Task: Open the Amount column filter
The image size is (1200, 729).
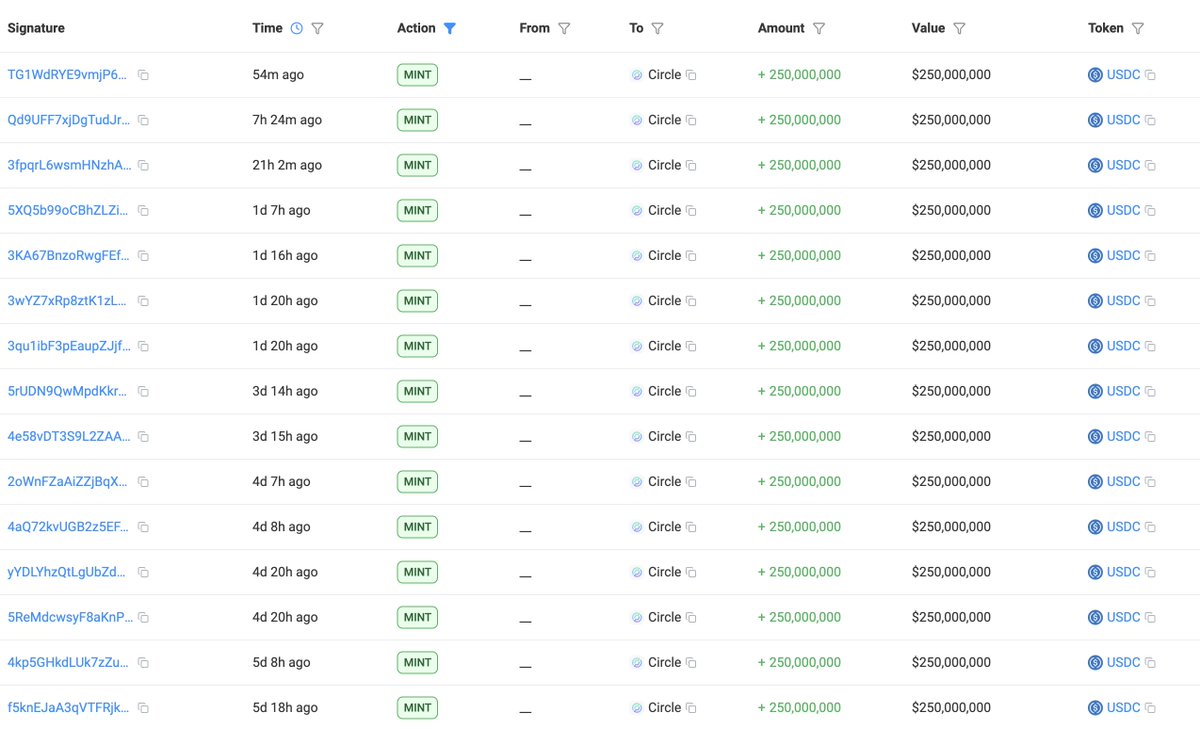Action: pos(819,28)
